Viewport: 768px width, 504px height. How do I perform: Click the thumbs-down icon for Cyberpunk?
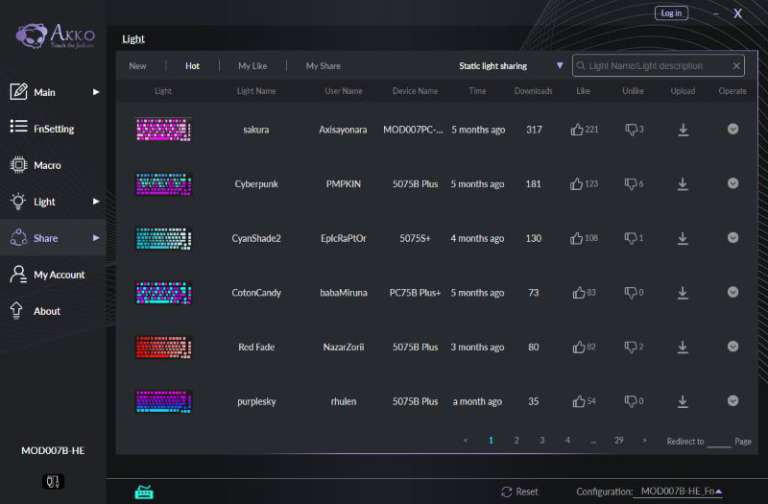tap(631, 184)
